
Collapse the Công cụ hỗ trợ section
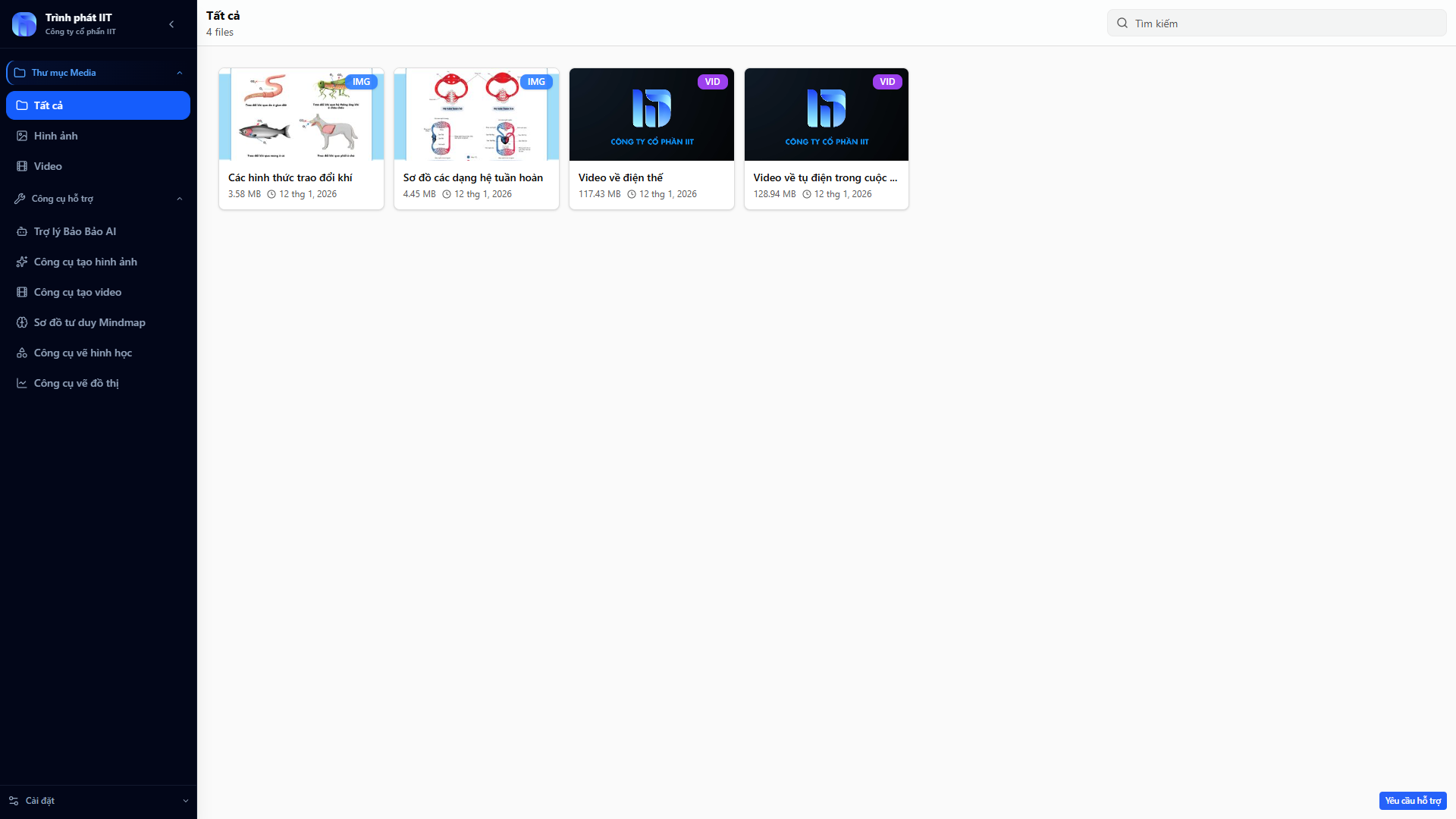[x=180, y=199]
